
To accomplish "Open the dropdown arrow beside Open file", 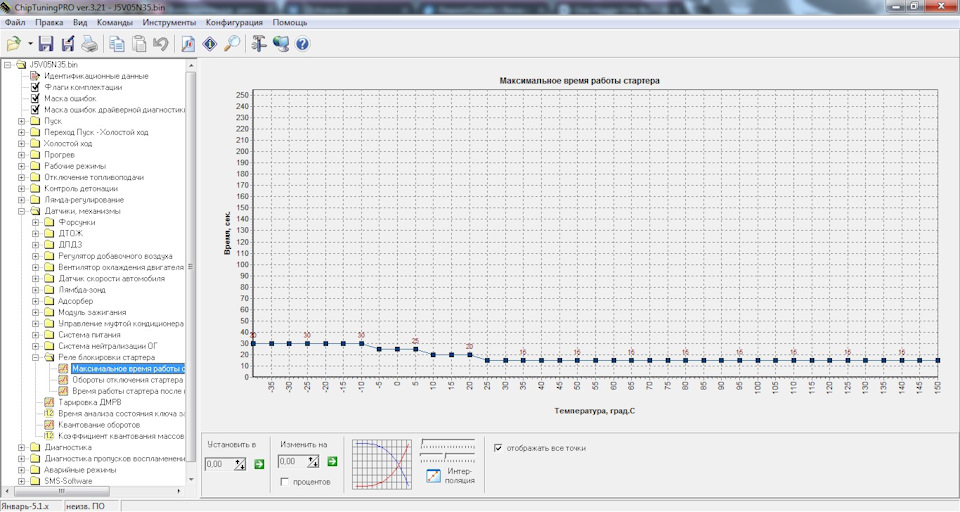I will click(x=30, y=44).
